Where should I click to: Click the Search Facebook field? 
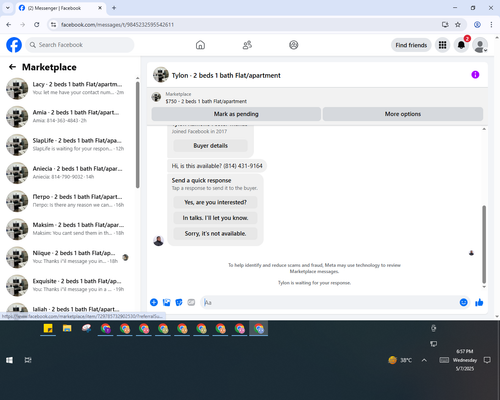point(80,45)
